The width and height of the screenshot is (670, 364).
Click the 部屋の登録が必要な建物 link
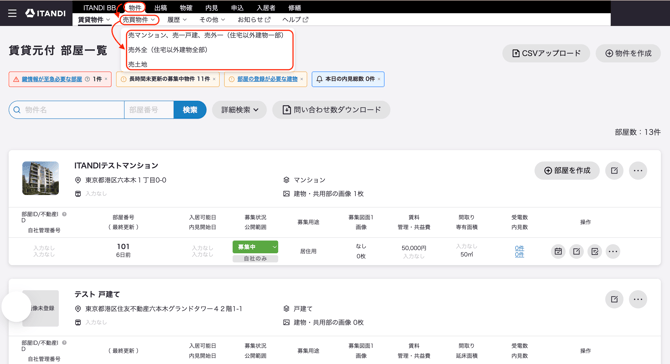pyautogui.click(x=267, y=79)
